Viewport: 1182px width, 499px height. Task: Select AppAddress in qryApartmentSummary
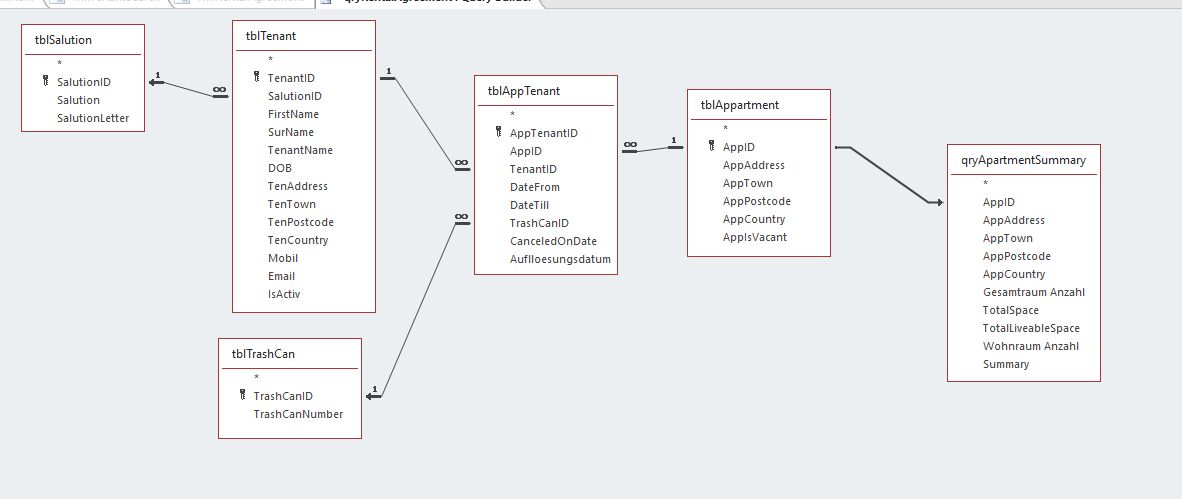[x=1014, y=220]
